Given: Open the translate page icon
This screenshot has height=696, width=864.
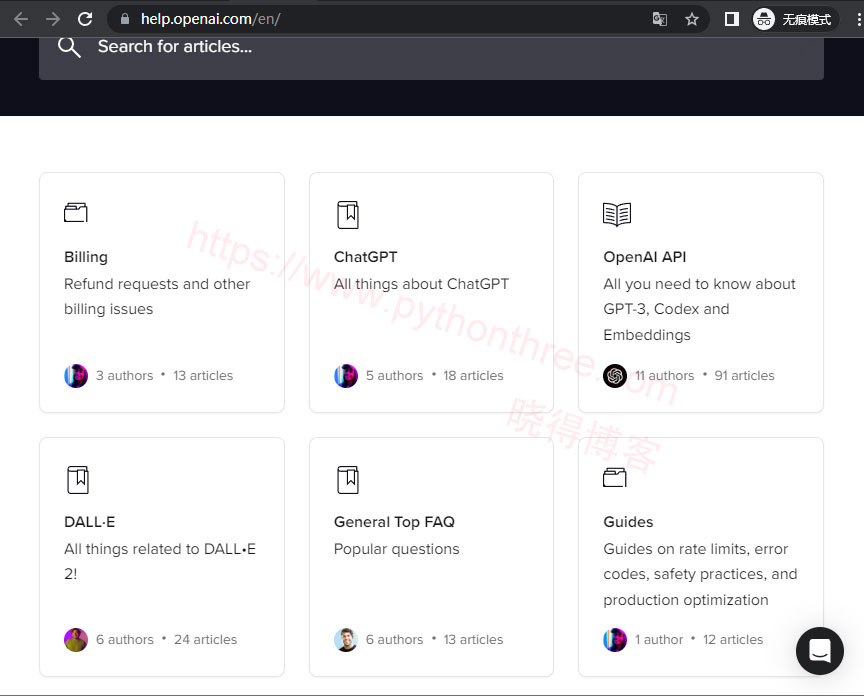Looking at the screenshot, I should 660,20.
